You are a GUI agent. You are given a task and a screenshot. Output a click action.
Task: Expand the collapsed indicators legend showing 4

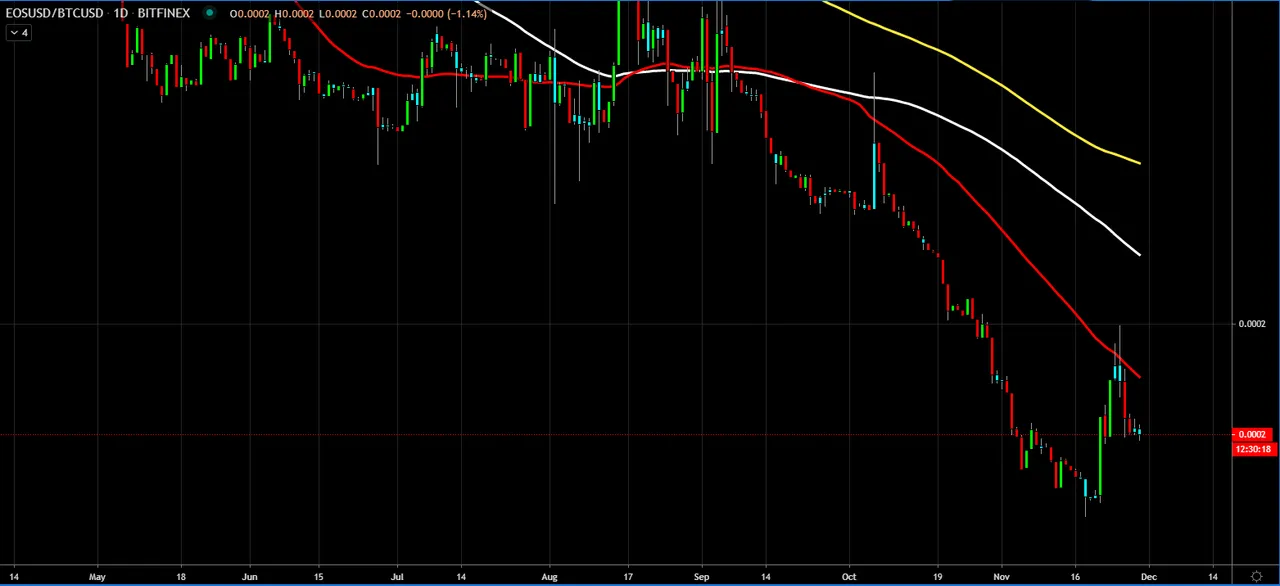[x=19, y=33]
